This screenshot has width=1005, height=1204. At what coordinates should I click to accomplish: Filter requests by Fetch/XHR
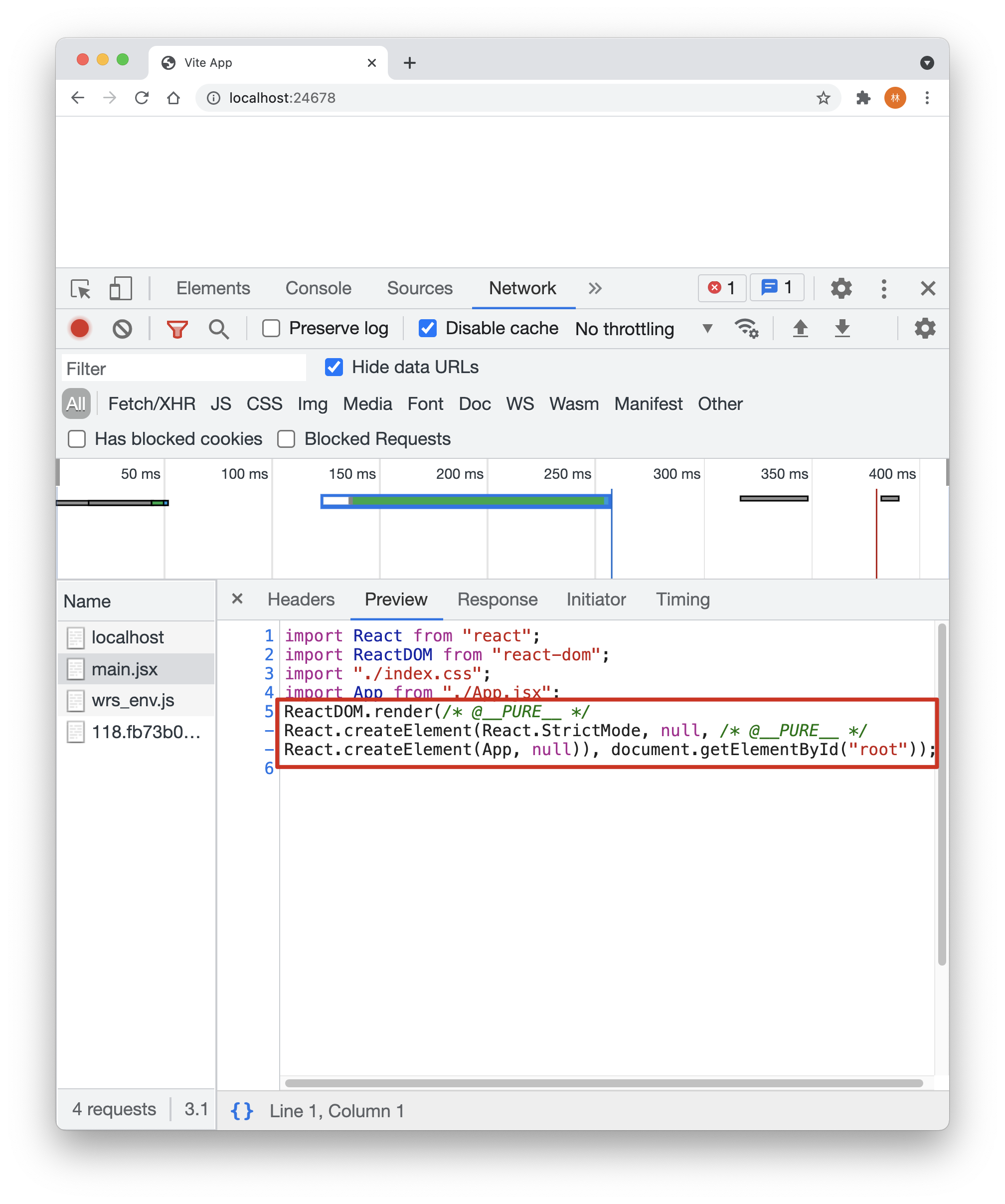[152, 403]
